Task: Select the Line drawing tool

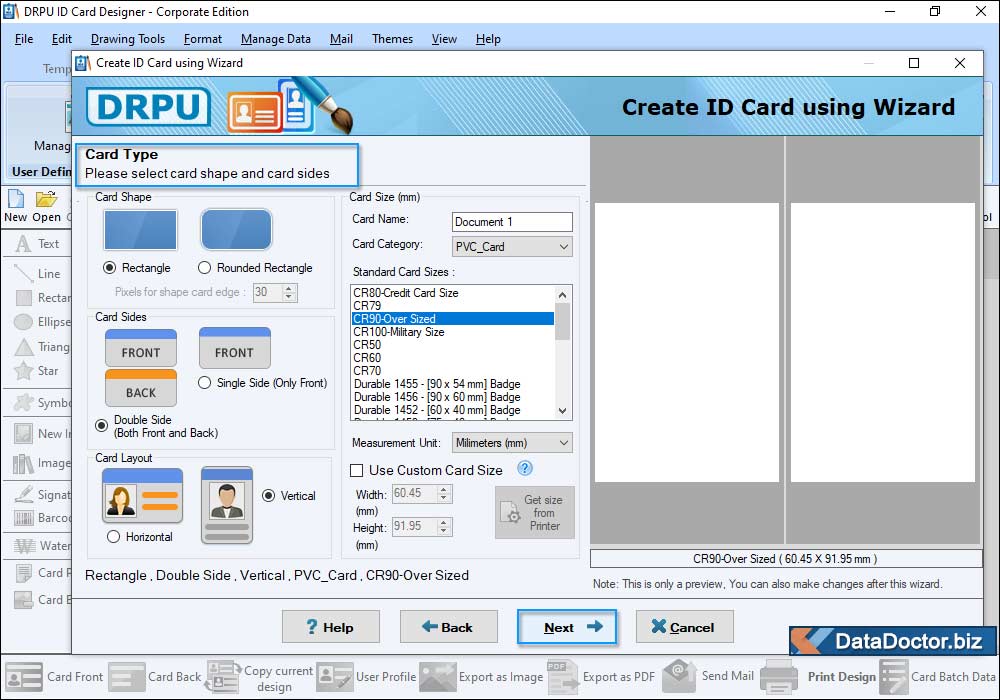Action: [x=24, y=273]
